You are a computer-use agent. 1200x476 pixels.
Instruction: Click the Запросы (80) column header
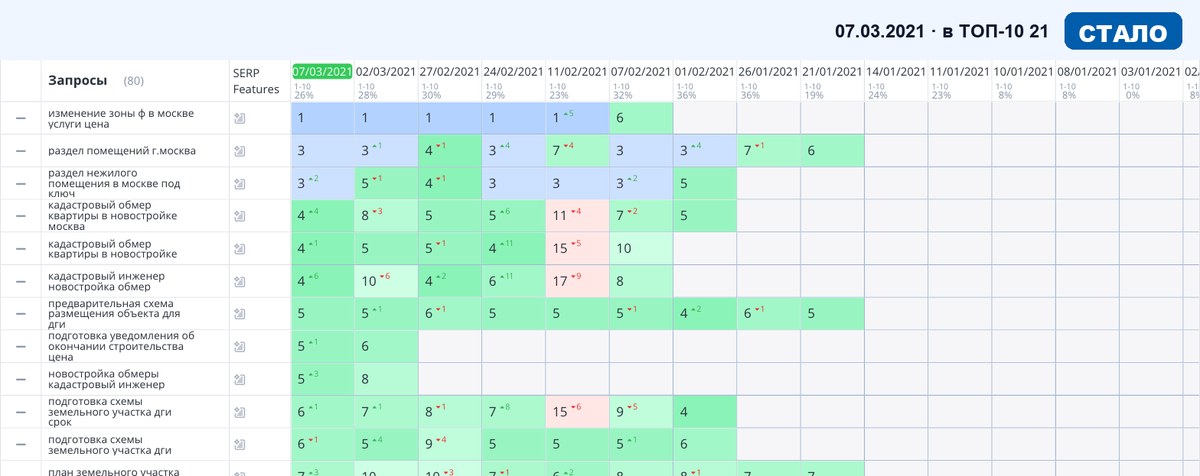tap(96, 80)
